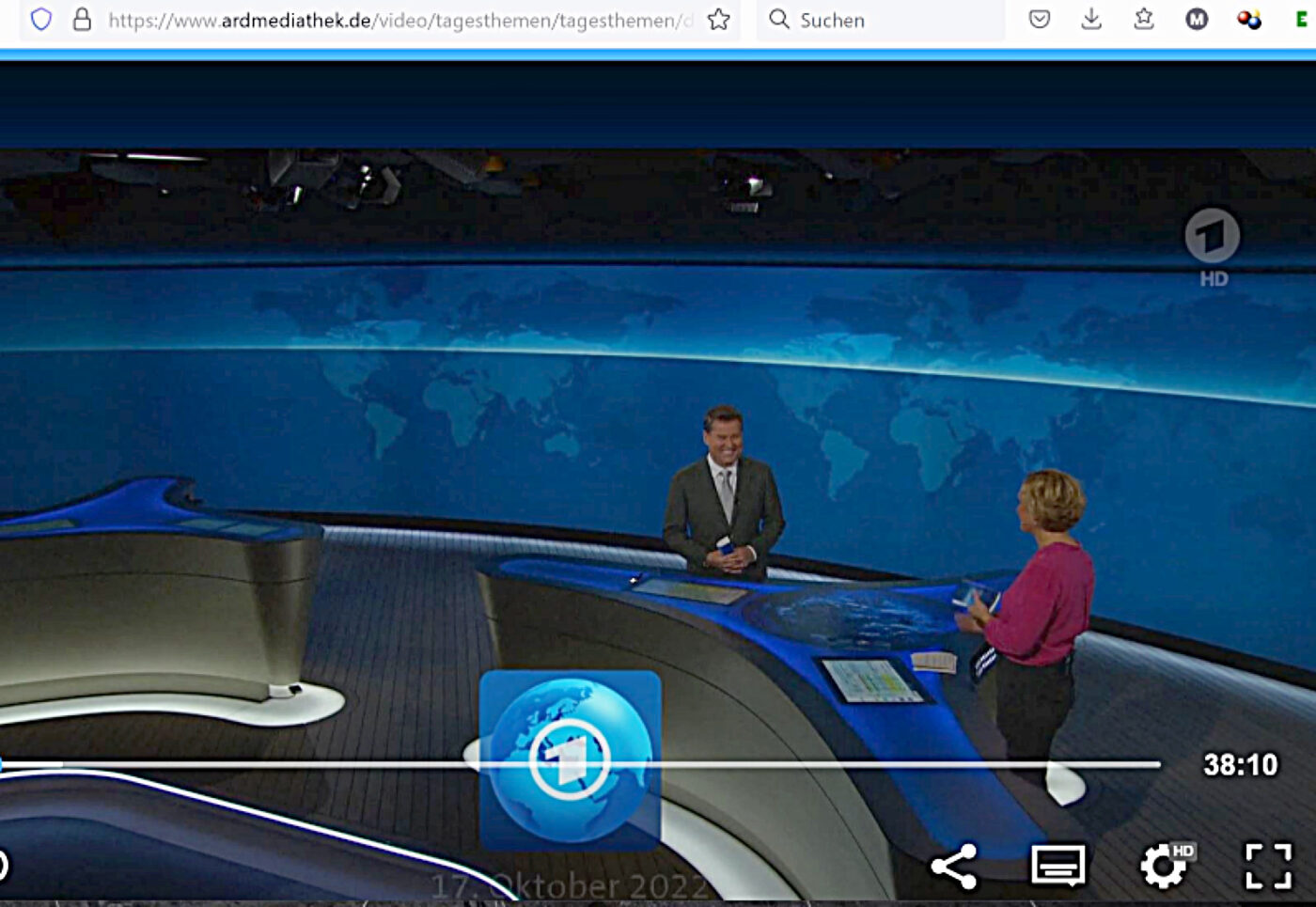Click the padlock site security icon
This screenshot has width=1316, height=907.
[83, 19]
